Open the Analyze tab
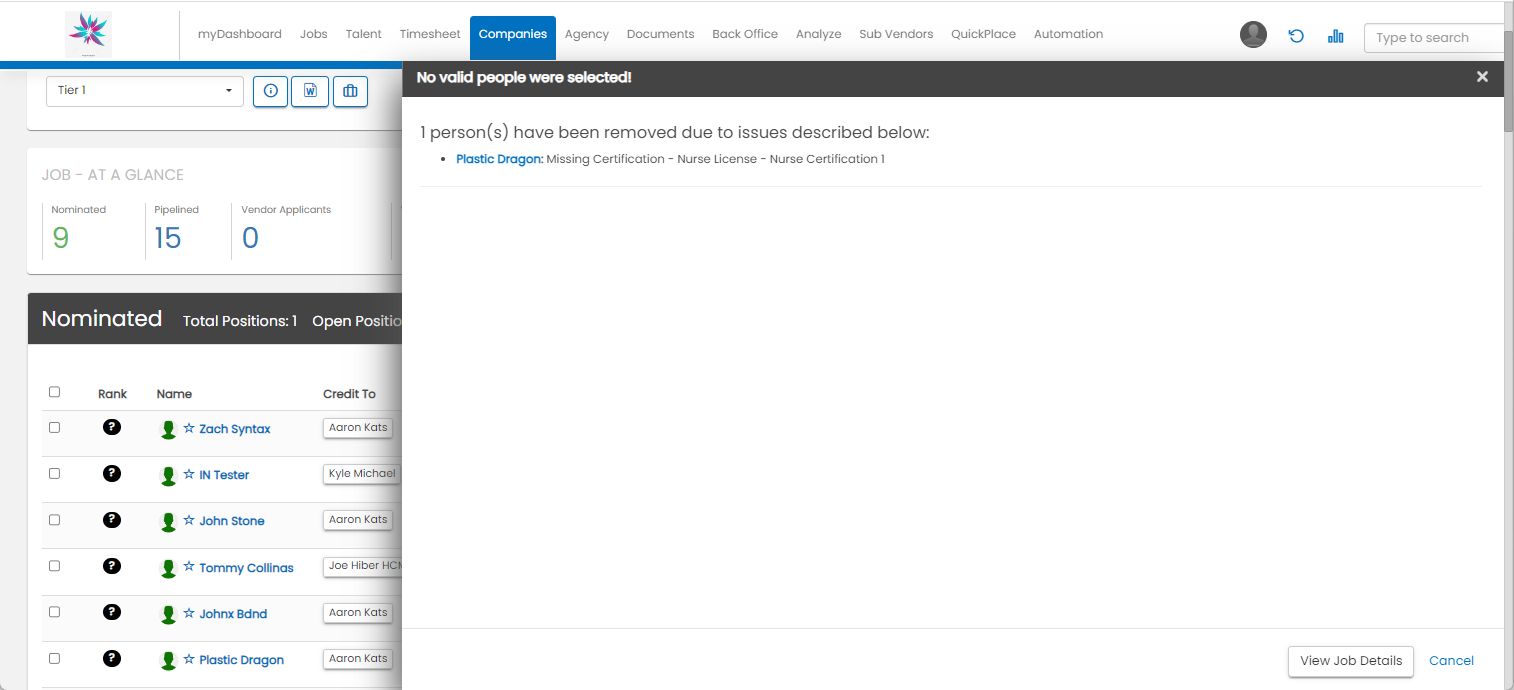This screenshot has width=1514, height=690. (819, 34)
